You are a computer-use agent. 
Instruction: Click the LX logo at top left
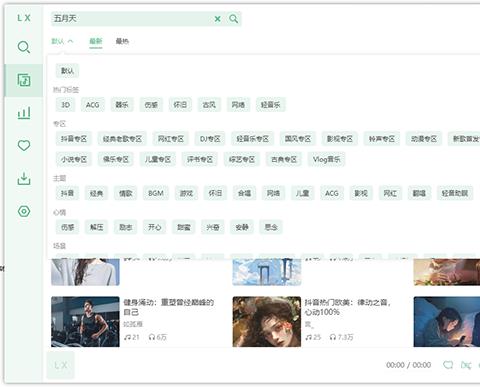coord(24,18)
